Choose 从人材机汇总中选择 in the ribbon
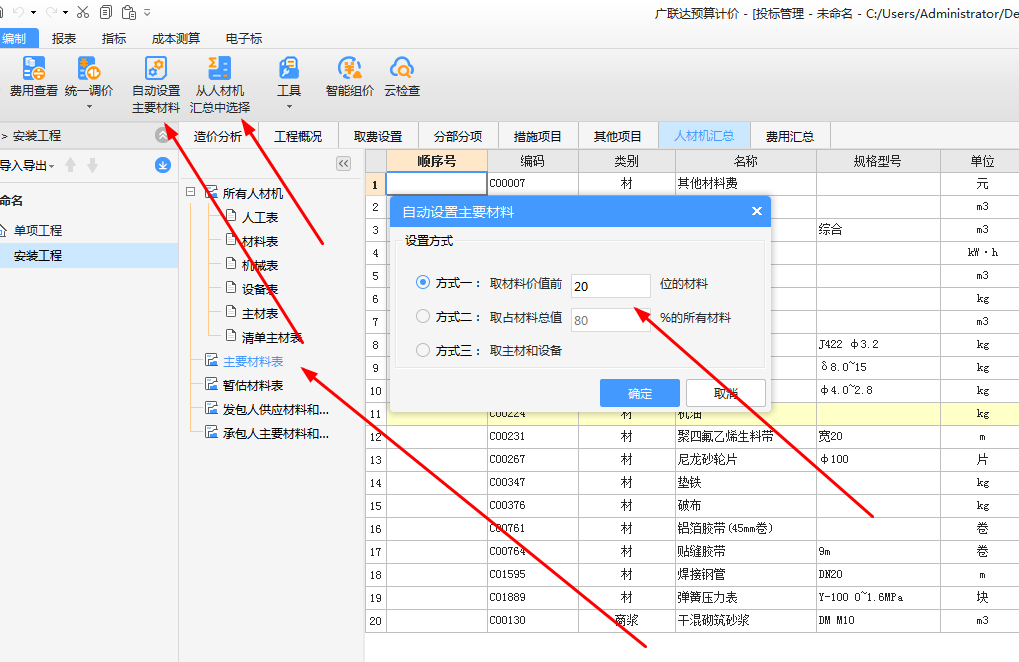Screen dimensions: 1019x662 pyautogui.click(x=220, y=85)
